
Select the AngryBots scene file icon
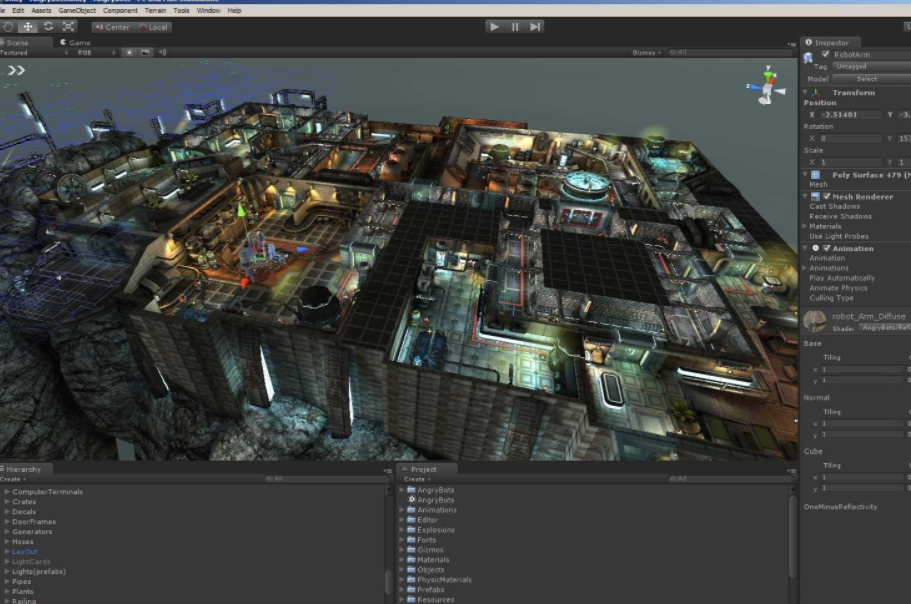pos(412,499)
